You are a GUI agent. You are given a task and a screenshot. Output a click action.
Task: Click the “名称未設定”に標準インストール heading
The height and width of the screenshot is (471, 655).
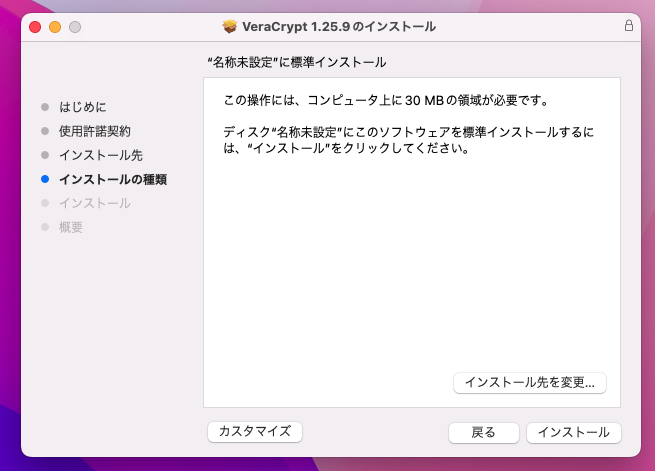tap(296, 62)
